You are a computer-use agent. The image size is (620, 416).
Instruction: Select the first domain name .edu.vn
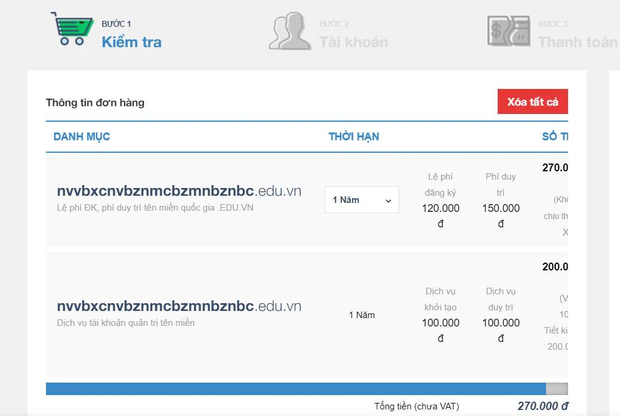179,191
